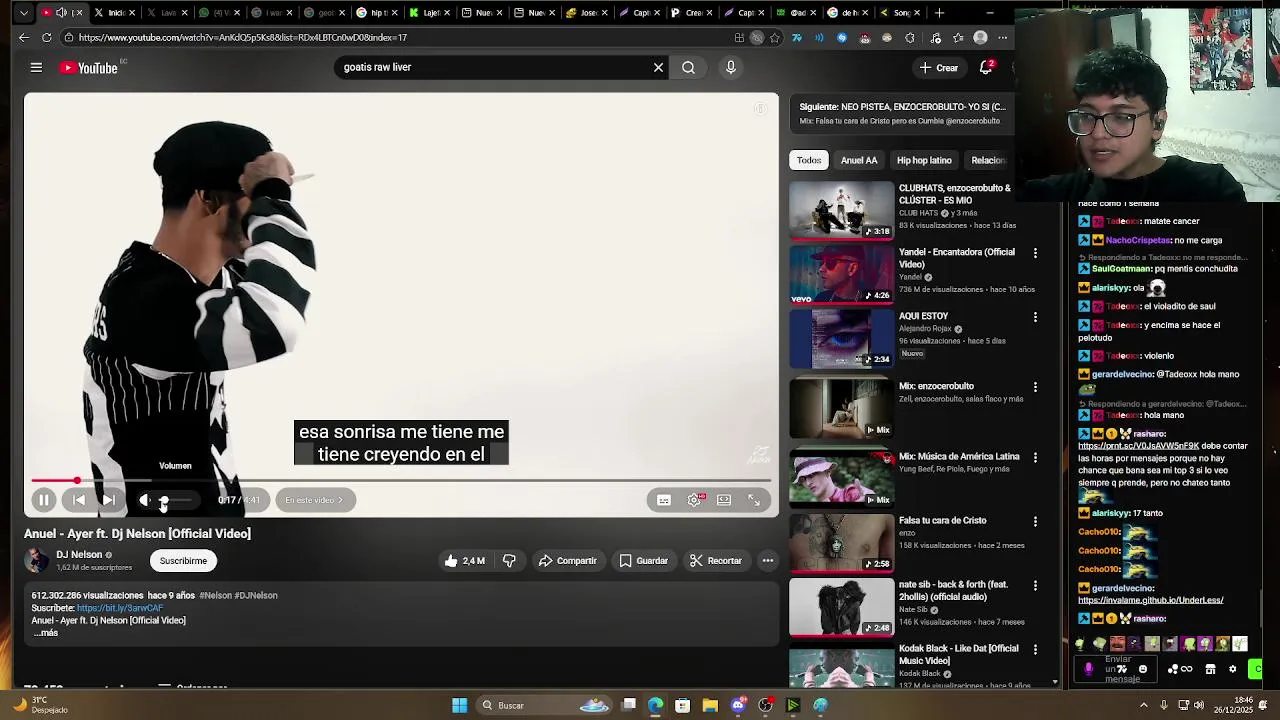Click the Recortar clip button

click(715, 561)
